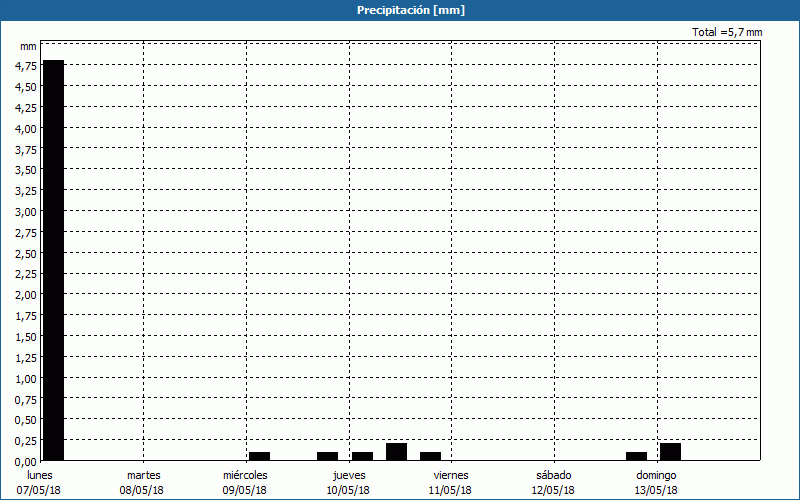Click the 3,75 axis value
Viewport: 800px width, 500px height.
point(26,149)
